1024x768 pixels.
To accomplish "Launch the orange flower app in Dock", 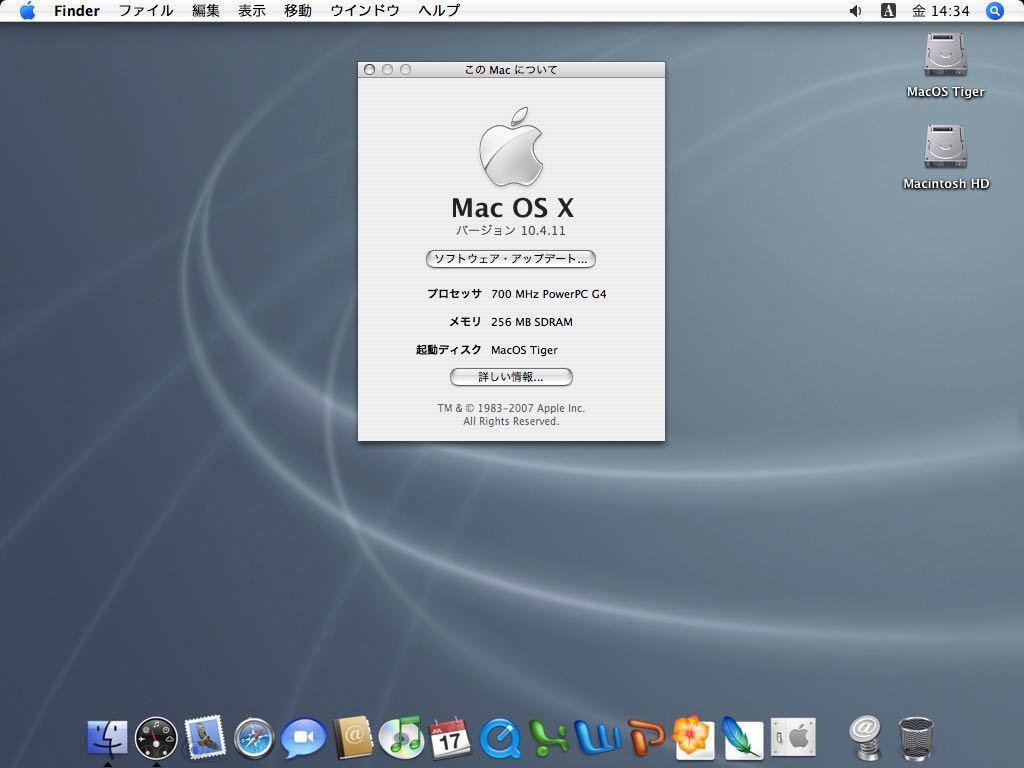I will [692, 737].
